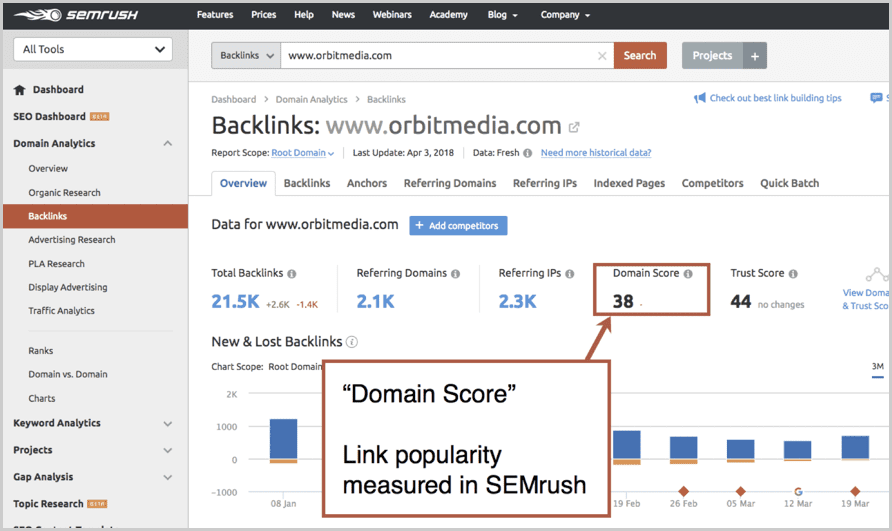
Task: Click the beta badge next to SEO Dashboard
Action: (x=100, y=117)
